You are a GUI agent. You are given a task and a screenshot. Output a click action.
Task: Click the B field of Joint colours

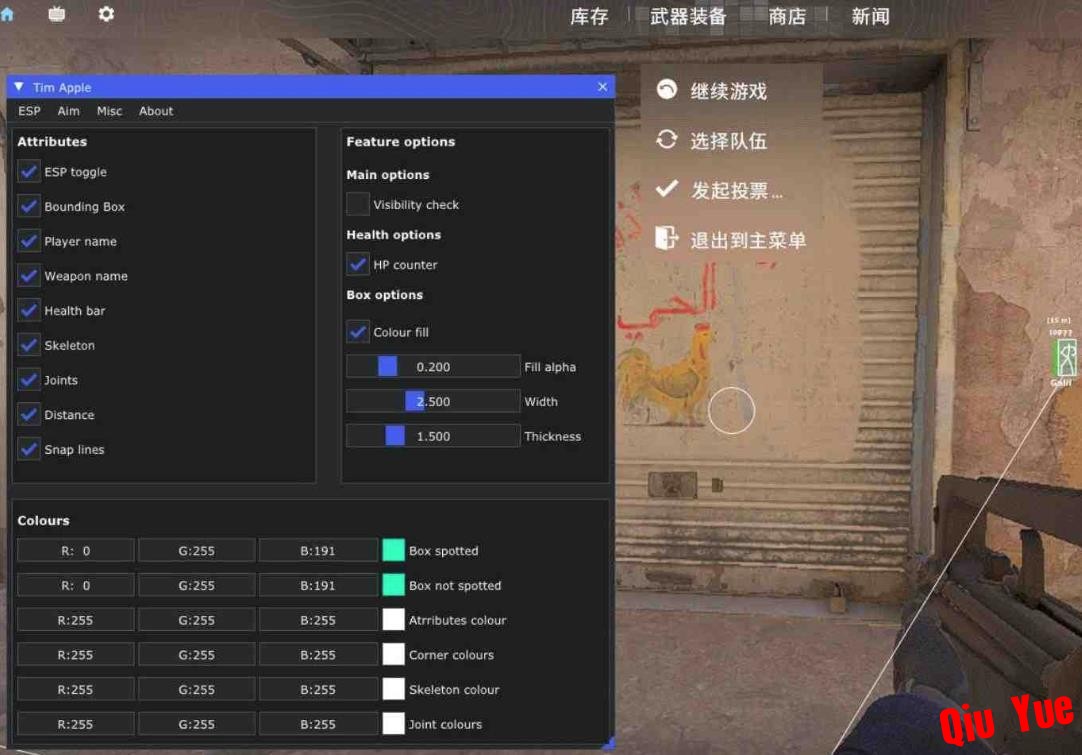(318, 724)
